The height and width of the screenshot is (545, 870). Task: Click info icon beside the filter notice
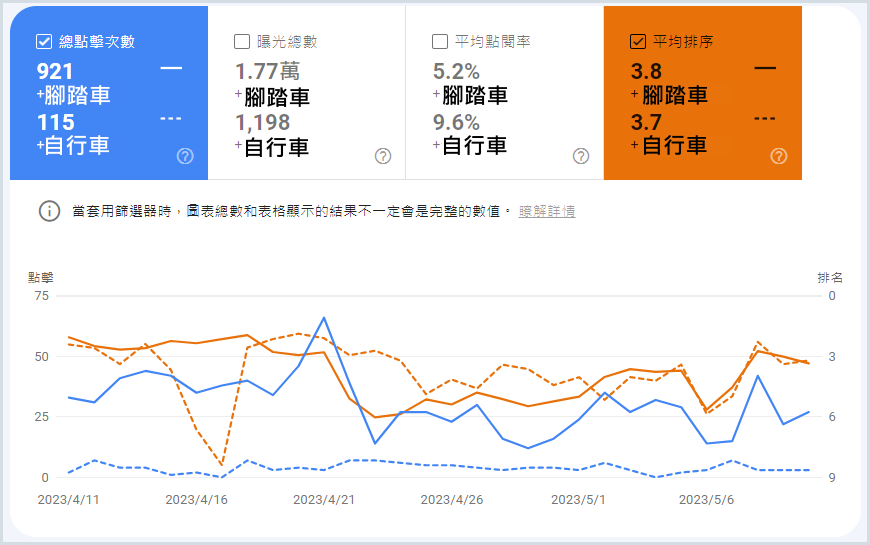coord(48,211)
